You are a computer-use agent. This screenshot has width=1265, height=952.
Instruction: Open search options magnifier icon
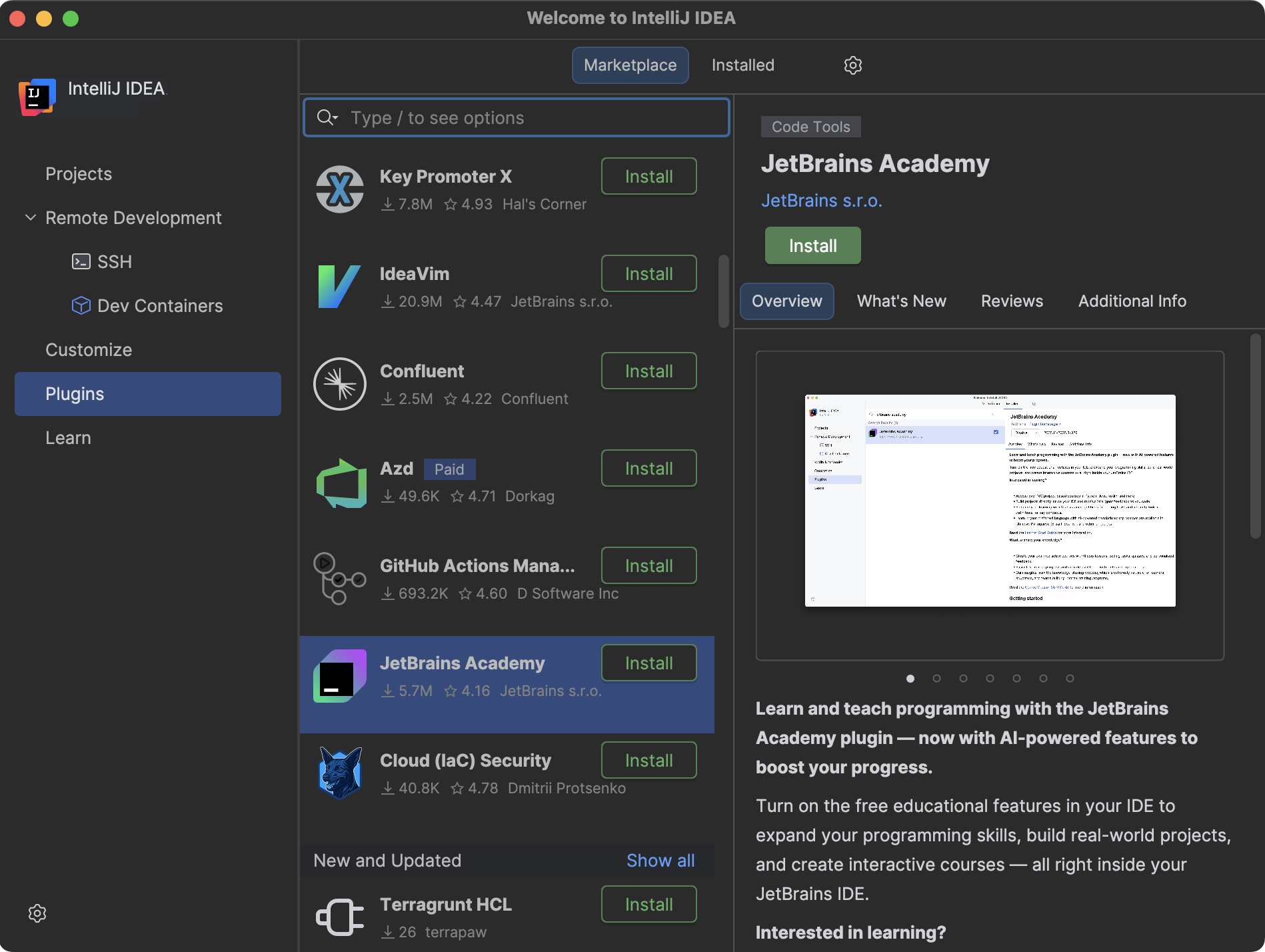pyautogui.click(x=327, y=118)
